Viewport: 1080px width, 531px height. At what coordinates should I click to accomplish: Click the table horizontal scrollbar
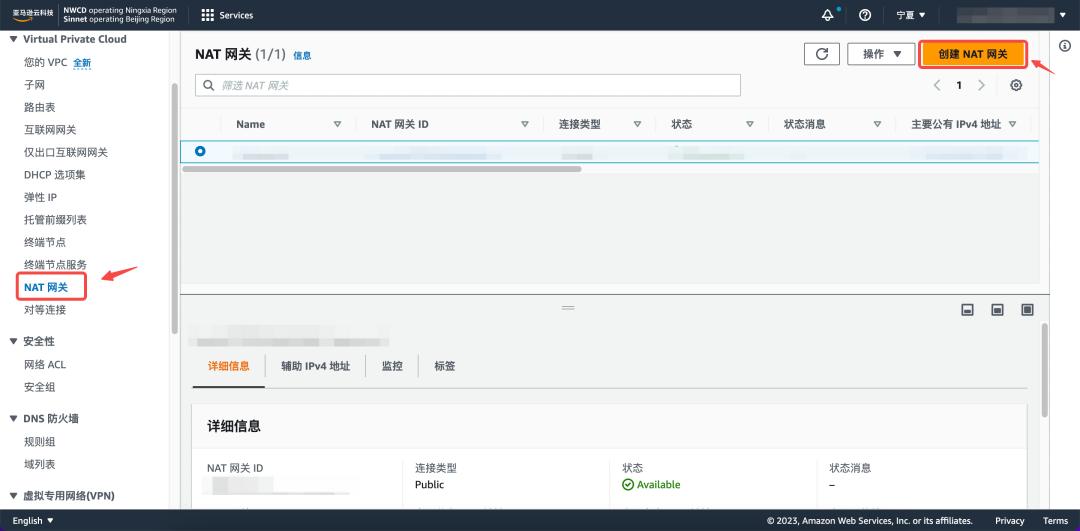tap(382, 168)
